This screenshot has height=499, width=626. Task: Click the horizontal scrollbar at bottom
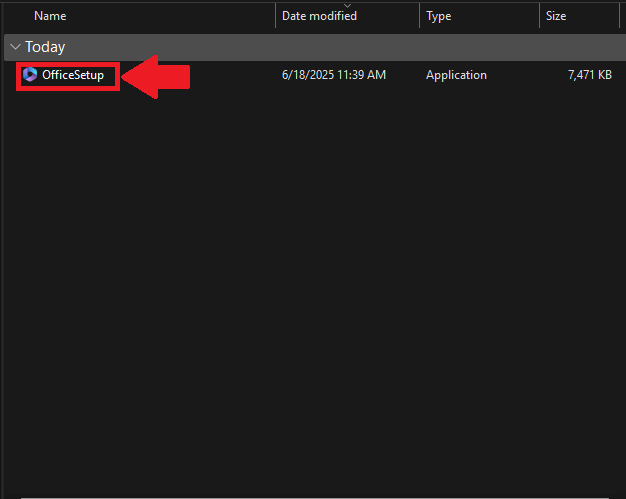315,497
